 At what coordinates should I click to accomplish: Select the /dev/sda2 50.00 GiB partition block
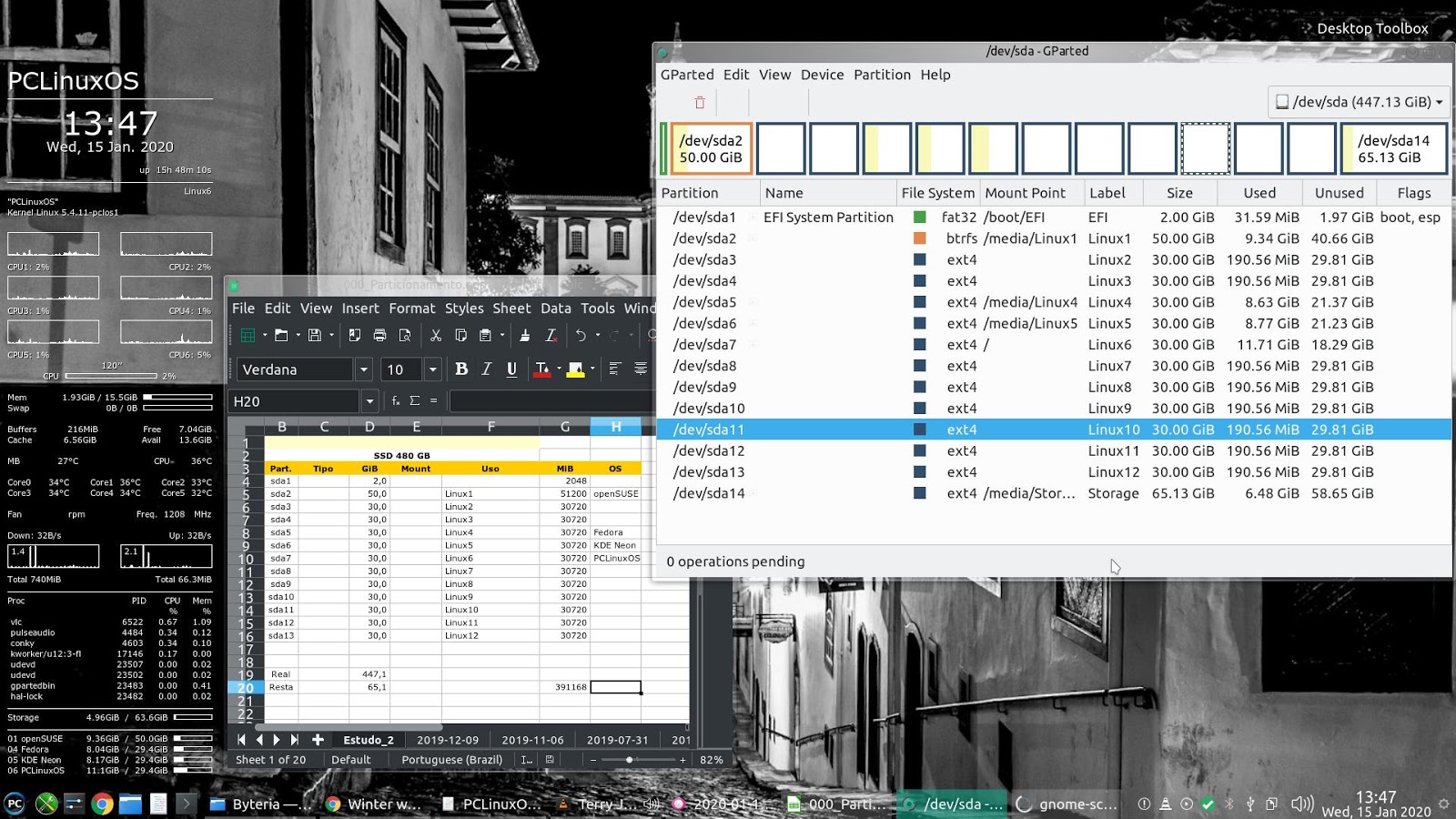711,148
